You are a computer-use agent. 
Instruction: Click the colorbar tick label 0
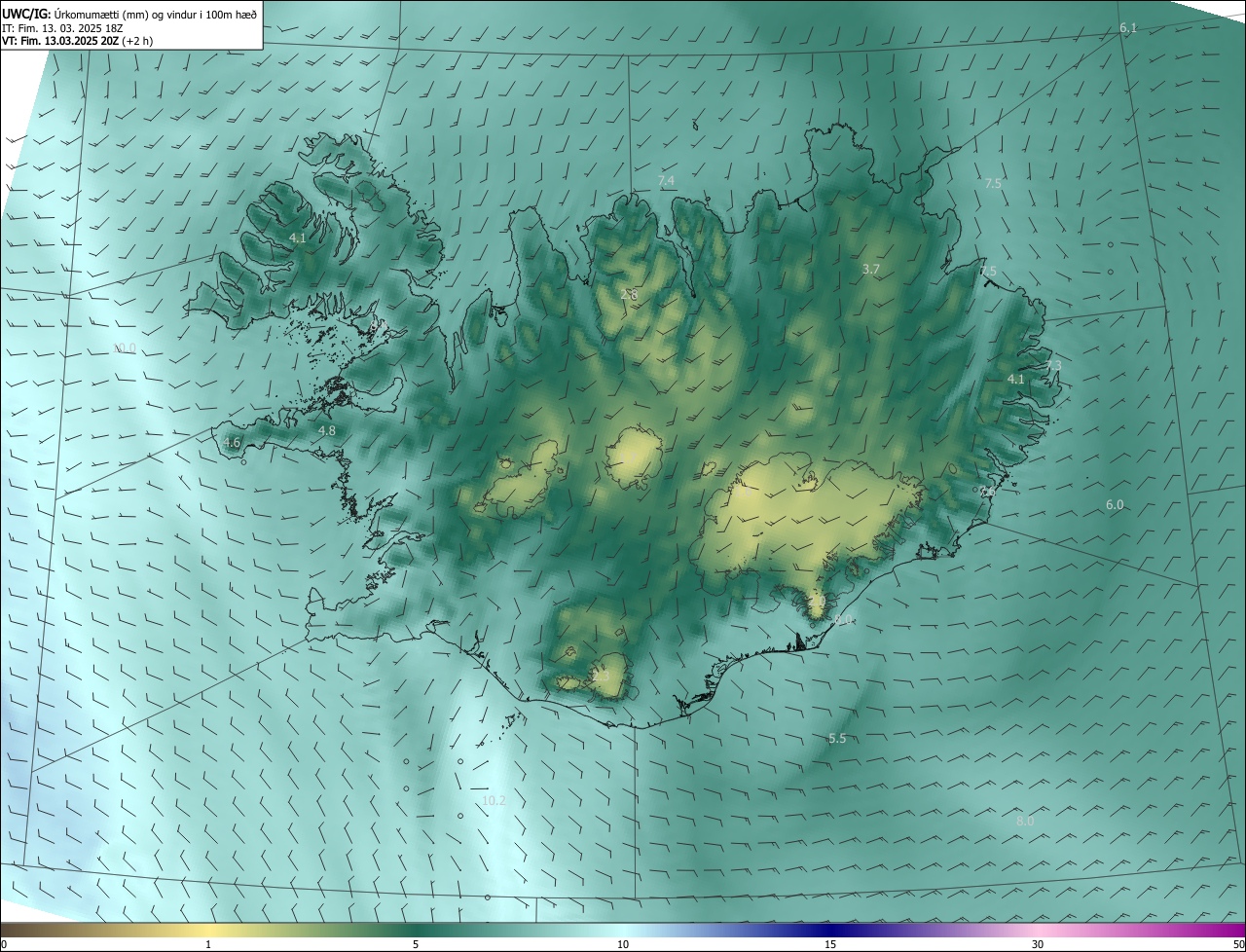tap(4, 944)
